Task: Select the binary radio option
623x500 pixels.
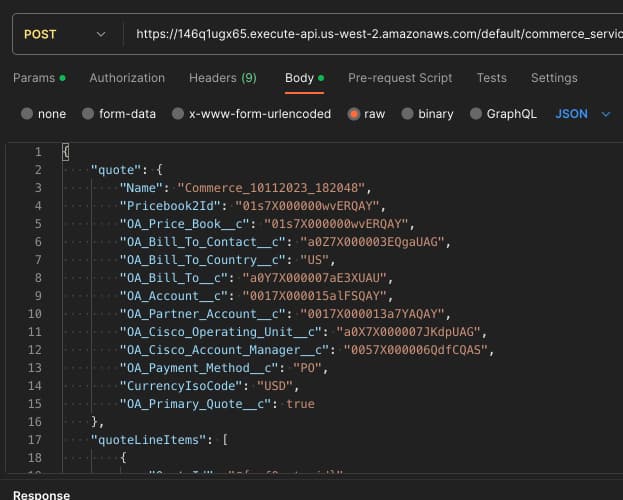Action: pos(407,114)
